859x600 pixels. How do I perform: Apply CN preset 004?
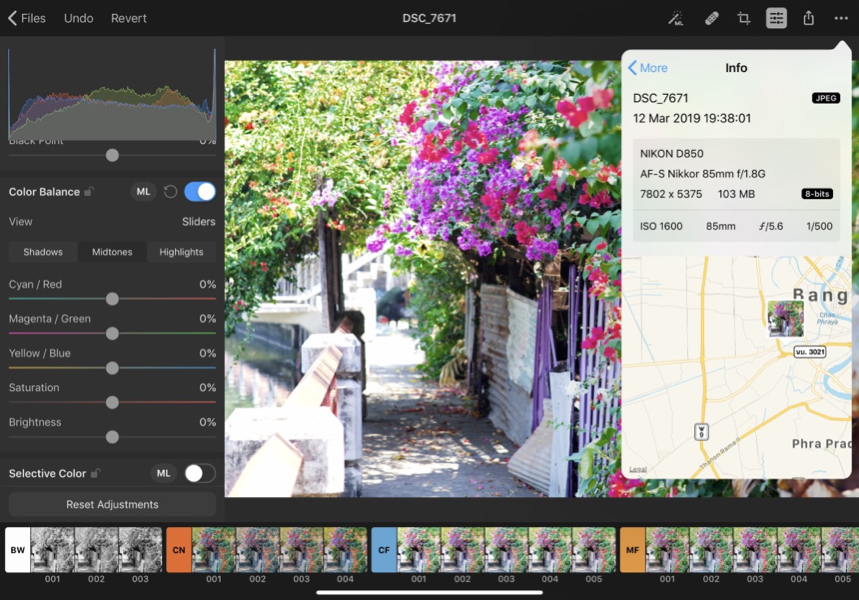[345, 550]
